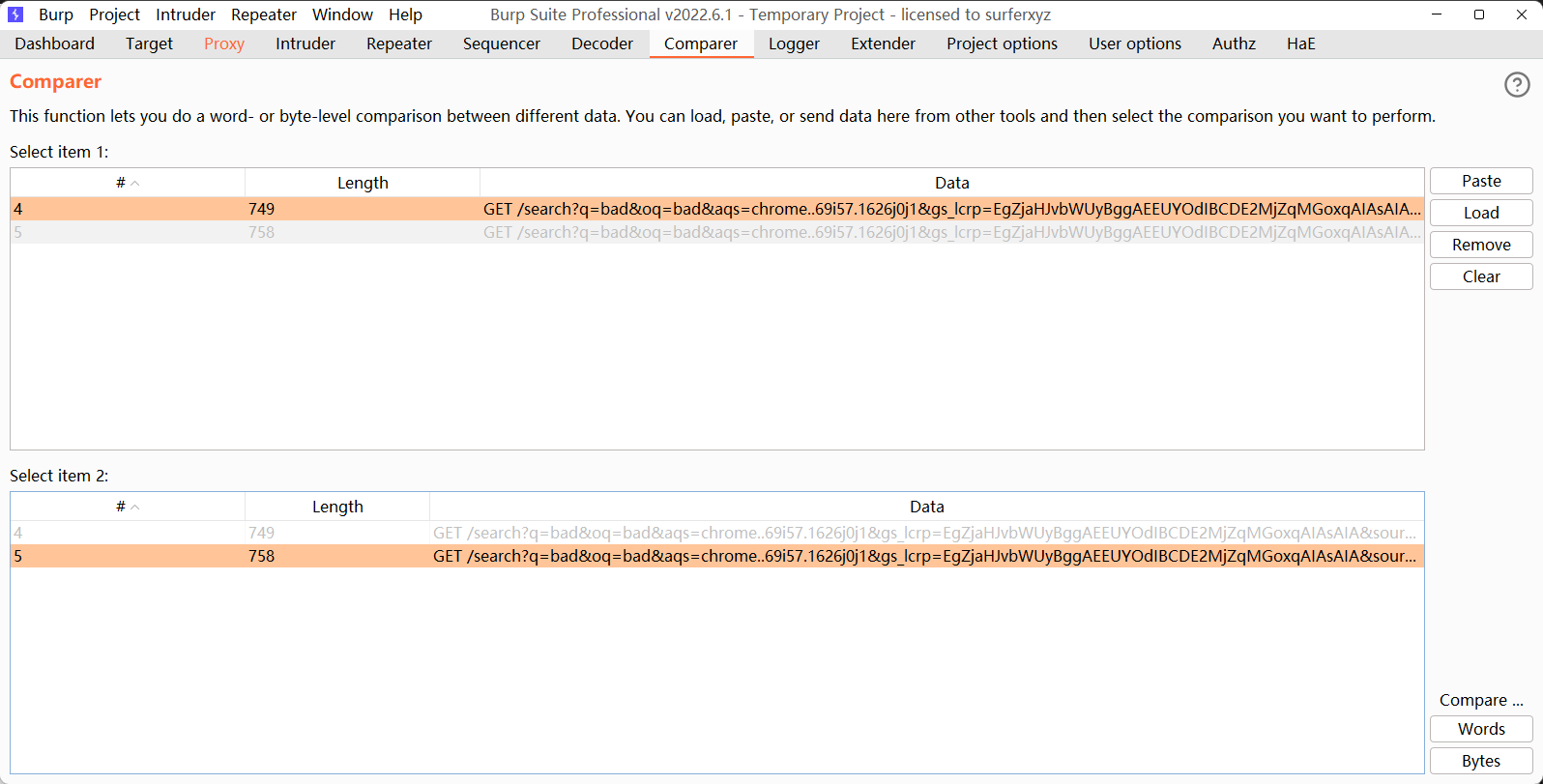Compare items by Words
This screenshot has height=784, width=1543.
(1481, 729)
